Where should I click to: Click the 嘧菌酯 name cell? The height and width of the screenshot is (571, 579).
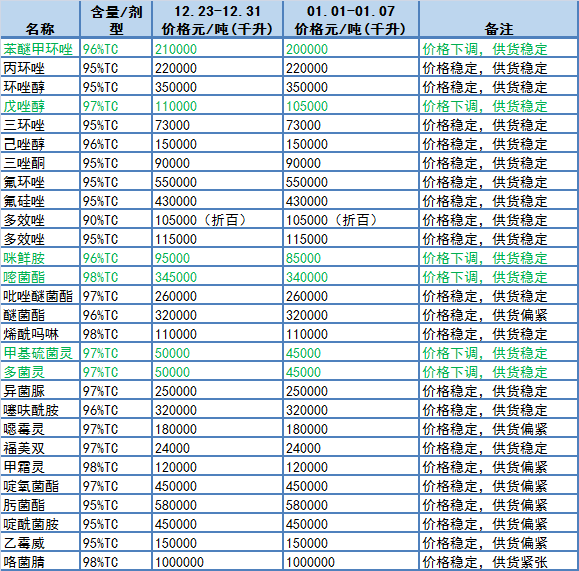tap(40, 277)
